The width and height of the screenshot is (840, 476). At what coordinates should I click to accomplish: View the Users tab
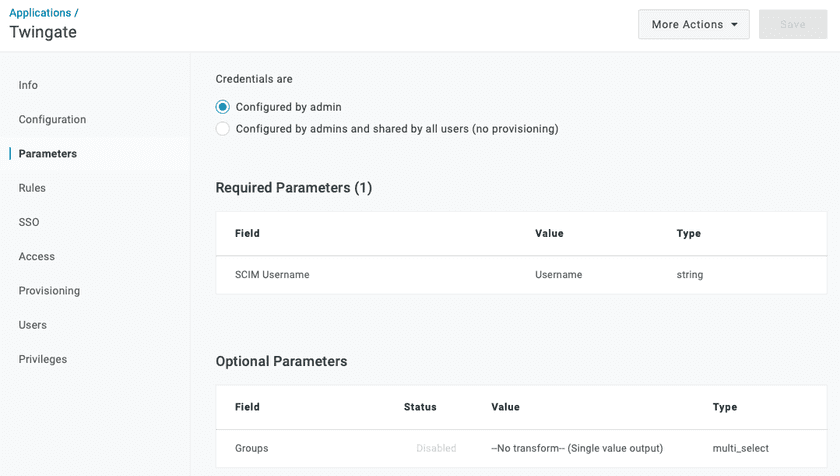[32, 325]
